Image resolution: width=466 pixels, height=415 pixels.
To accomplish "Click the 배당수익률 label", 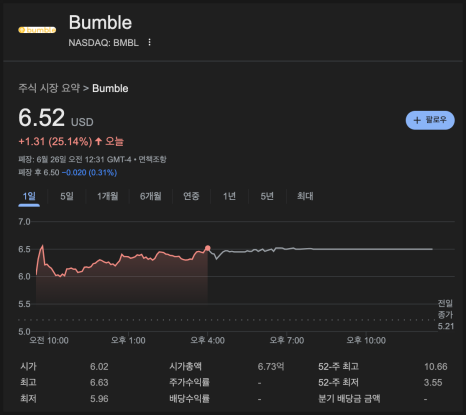I will point(189,398).
